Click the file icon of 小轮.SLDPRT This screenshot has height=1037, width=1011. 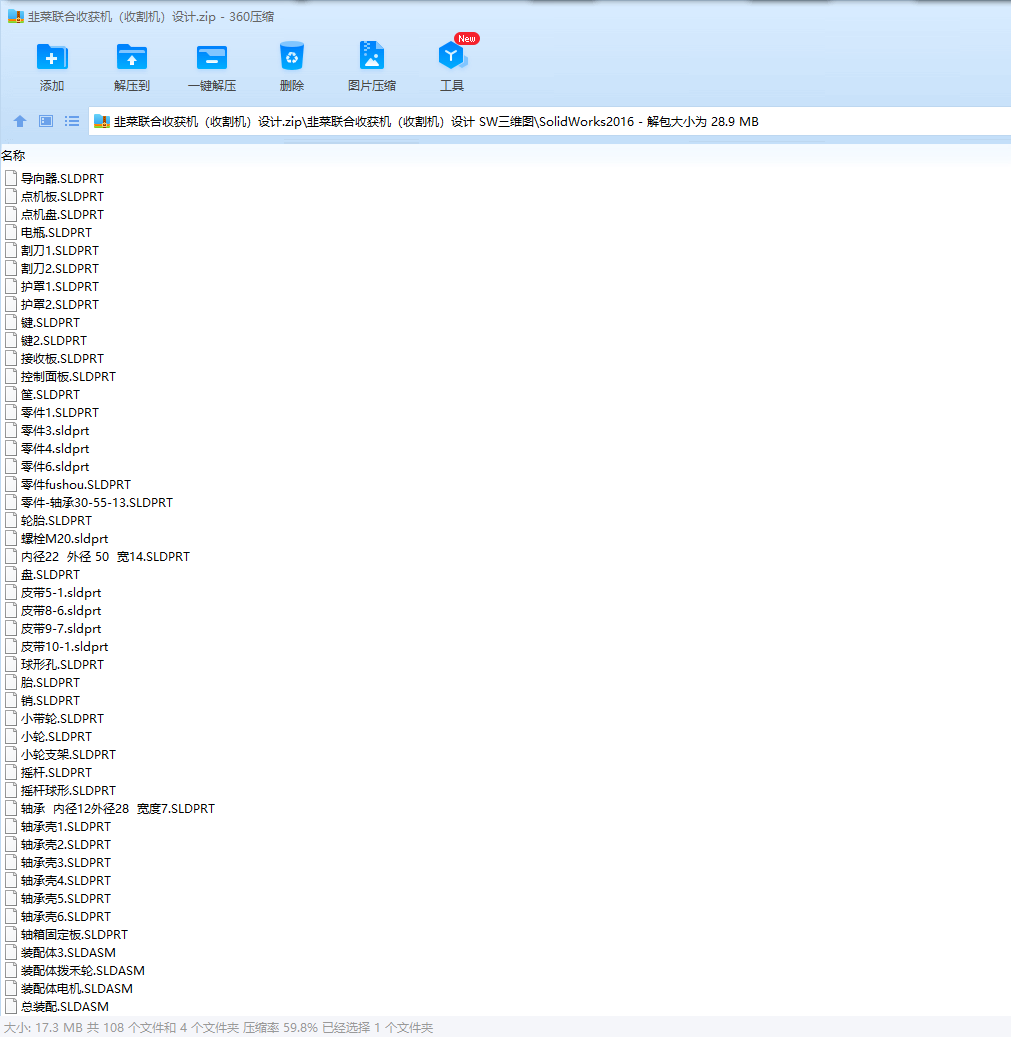(11, 736)
